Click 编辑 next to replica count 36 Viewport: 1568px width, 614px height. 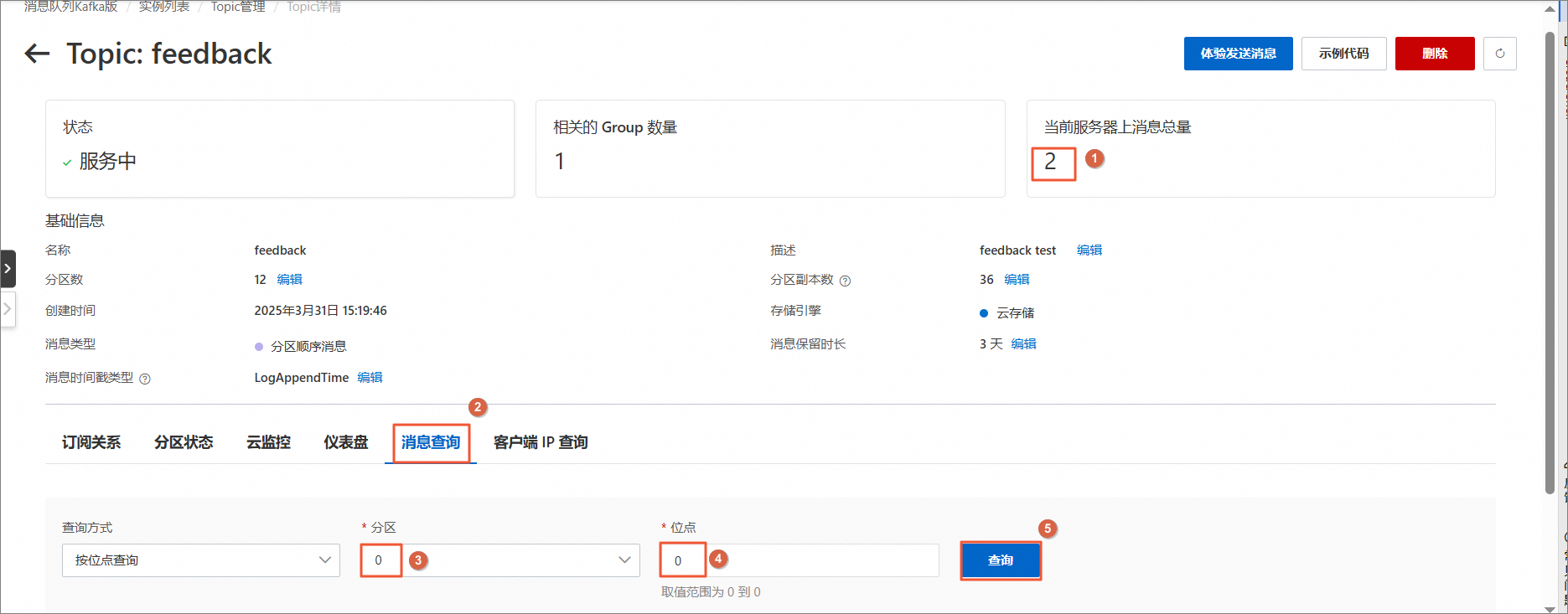click(x=1017, y=280)
